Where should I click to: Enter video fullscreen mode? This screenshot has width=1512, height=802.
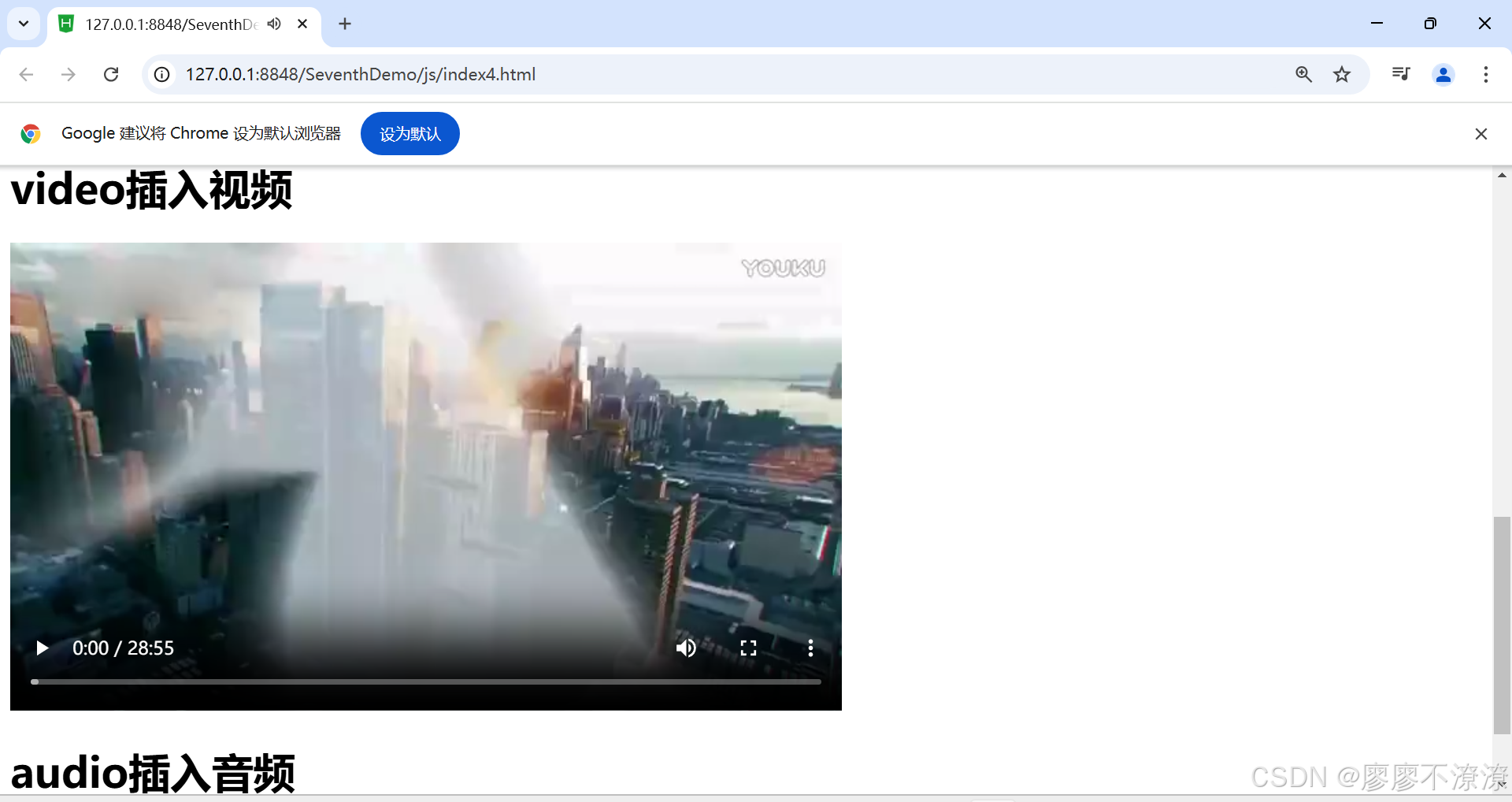(x=748, y=648)
